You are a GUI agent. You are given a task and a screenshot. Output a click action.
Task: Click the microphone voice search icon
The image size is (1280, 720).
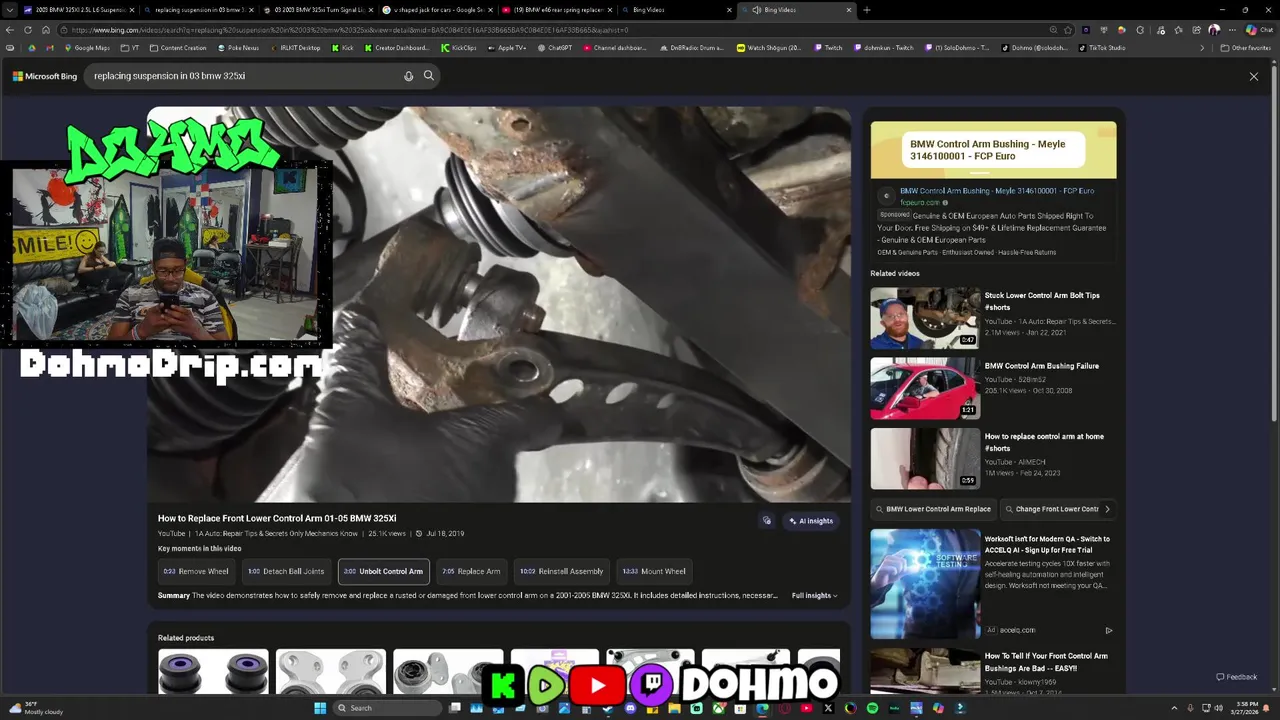pos(408,76)
